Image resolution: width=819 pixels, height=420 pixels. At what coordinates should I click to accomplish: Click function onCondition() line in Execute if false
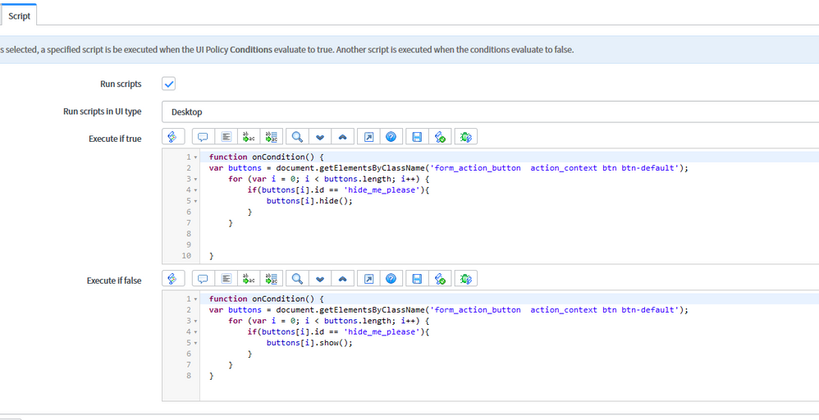[266, 299]
